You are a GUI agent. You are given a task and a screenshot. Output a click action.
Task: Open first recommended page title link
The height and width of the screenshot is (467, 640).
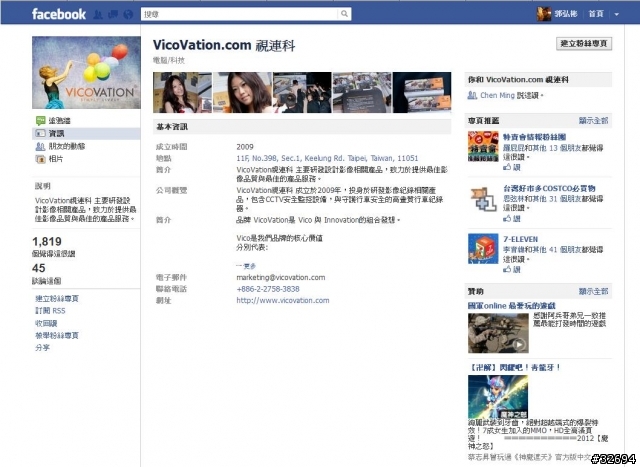(x=534, y=137)
